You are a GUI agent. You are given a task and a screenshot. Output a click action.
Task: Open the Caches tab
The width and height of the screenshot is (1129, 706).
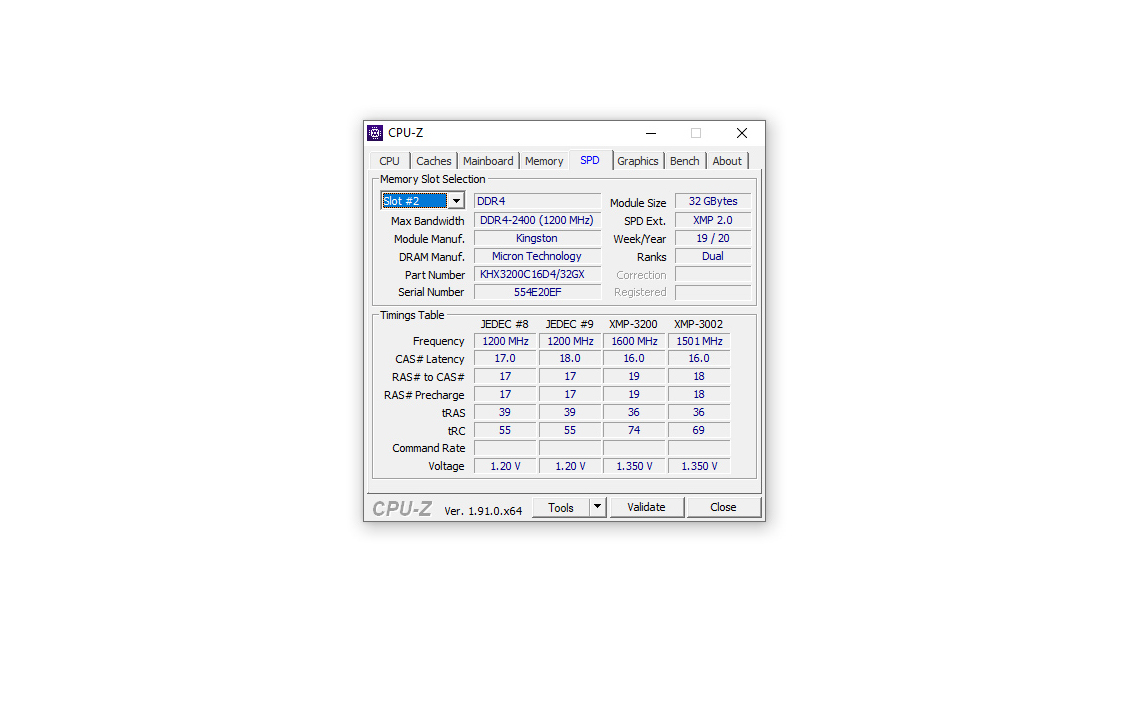point(433,161)
